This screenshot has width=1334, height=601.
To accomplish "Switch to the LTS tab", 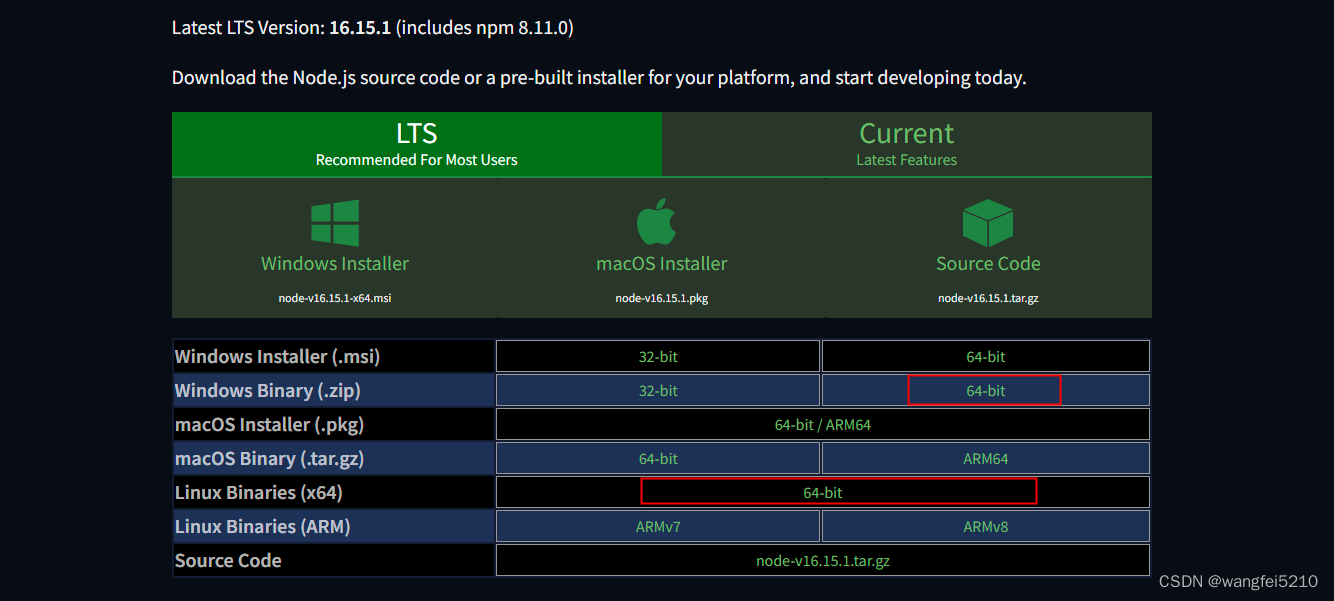I will point(417,144).
